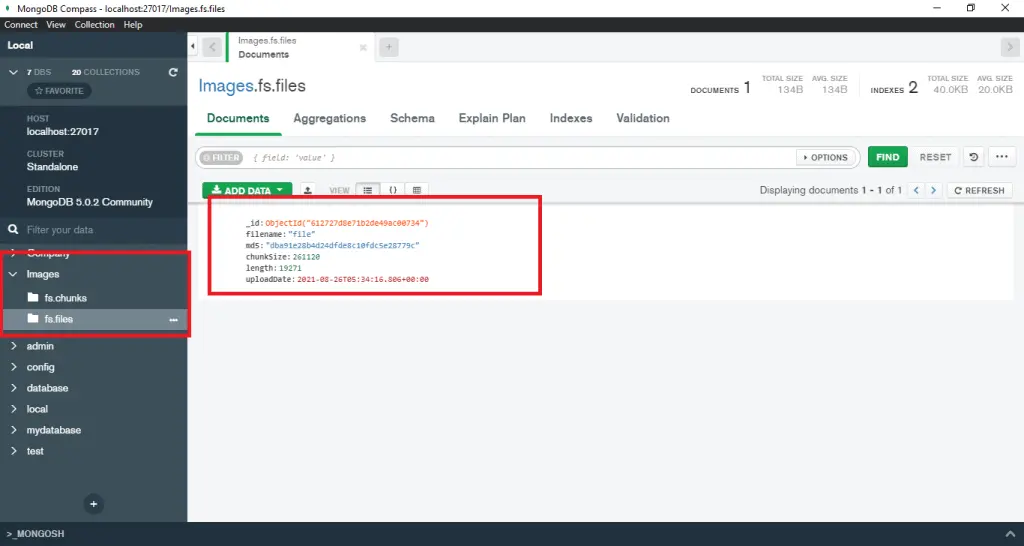Open the Validation tab
This screenshot has height=546, width=1024.
point(643,118)
